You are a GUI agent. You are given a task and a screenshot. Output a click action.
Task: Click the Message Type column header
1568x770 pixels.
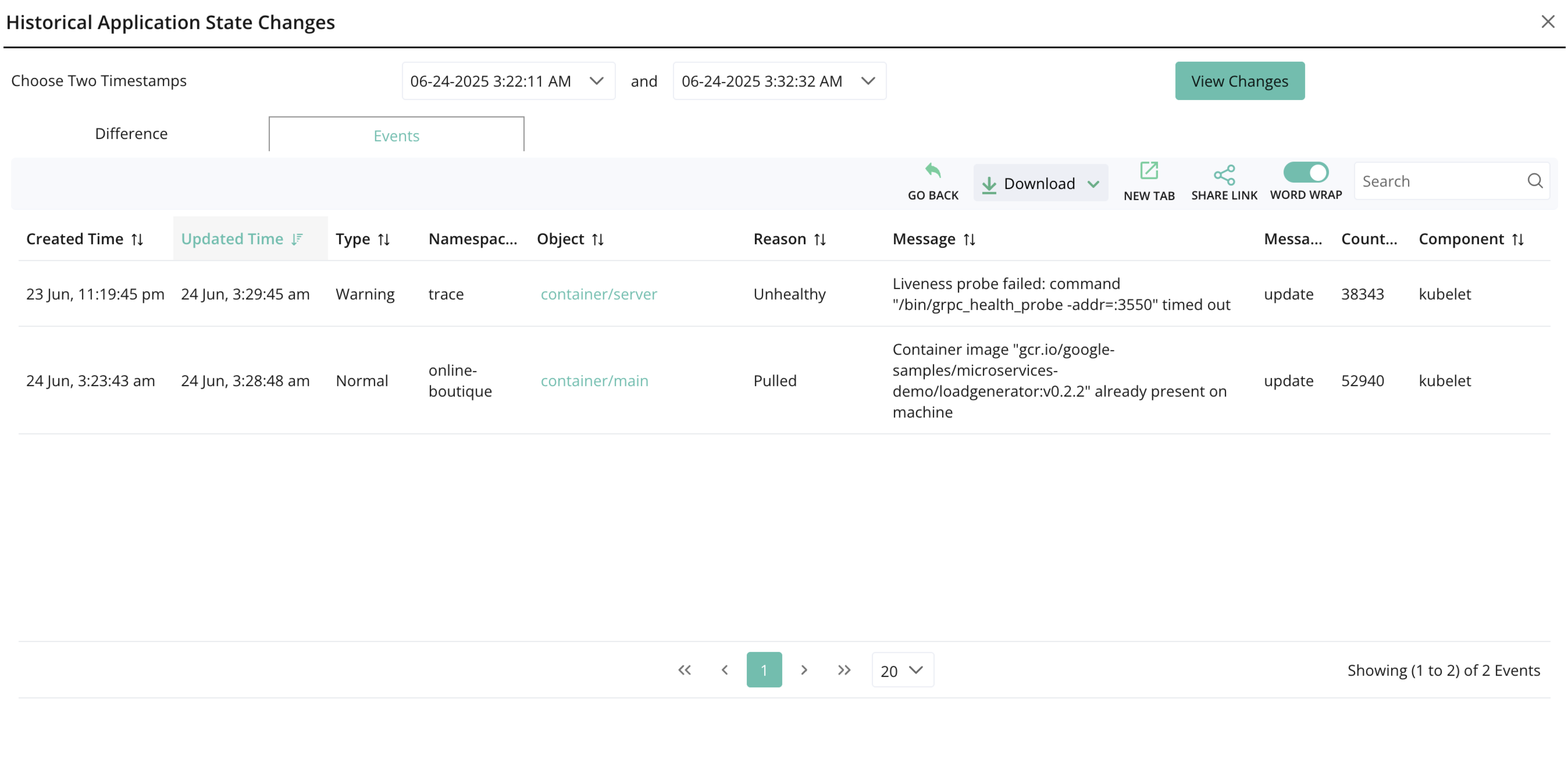1292,239
